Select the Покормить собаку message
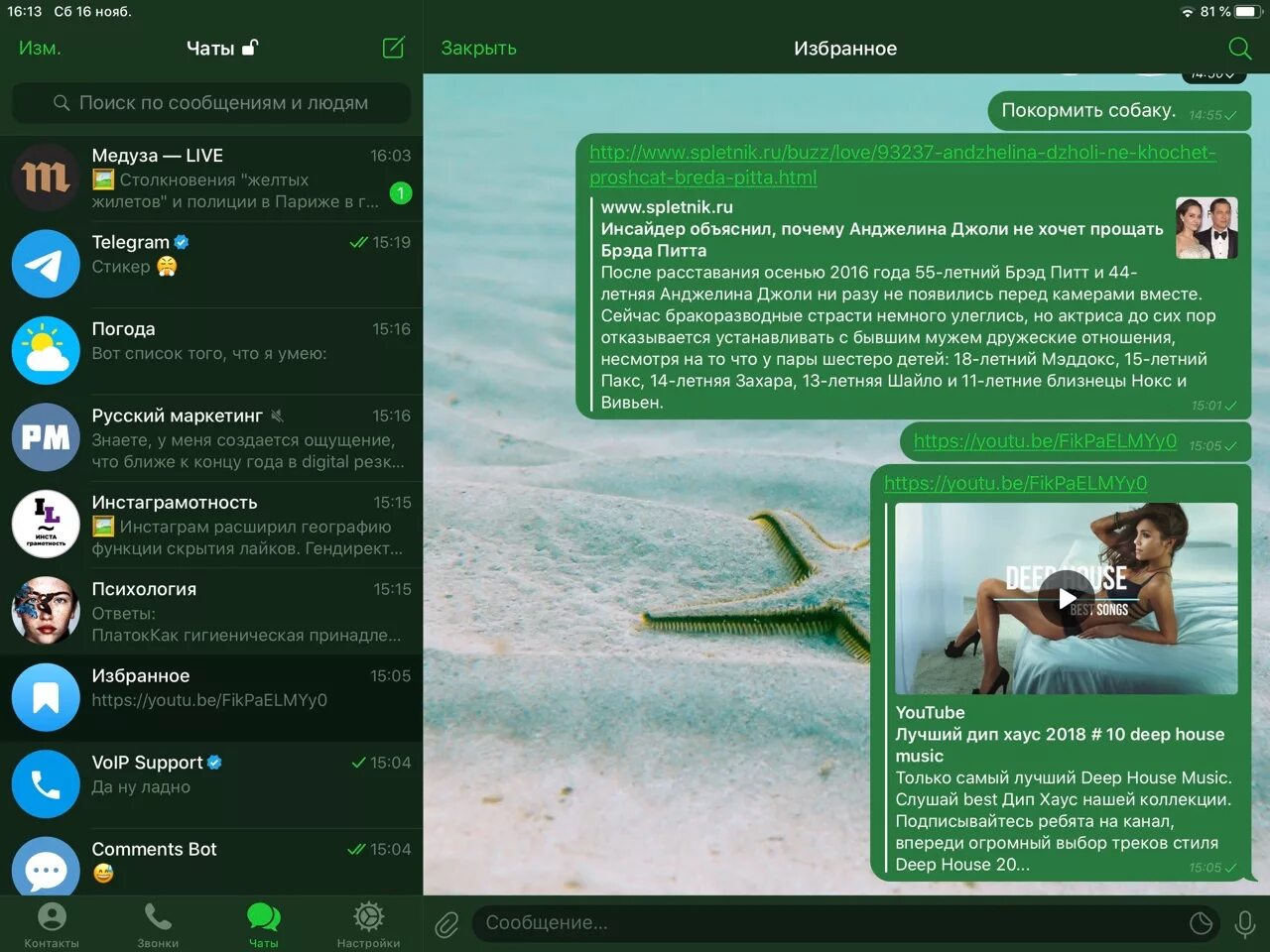This screenshot has height=952, width=1270. pos(1118,110)
